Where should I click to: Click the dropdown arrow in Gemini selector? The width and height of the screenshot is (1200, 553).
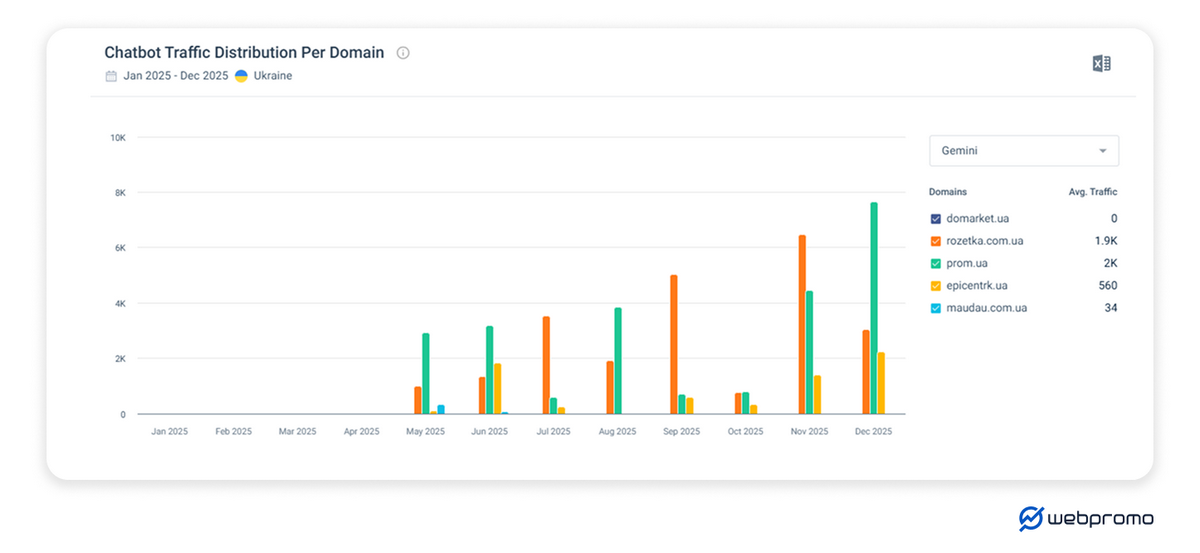pyautogui.click(x=1103, y=151)
